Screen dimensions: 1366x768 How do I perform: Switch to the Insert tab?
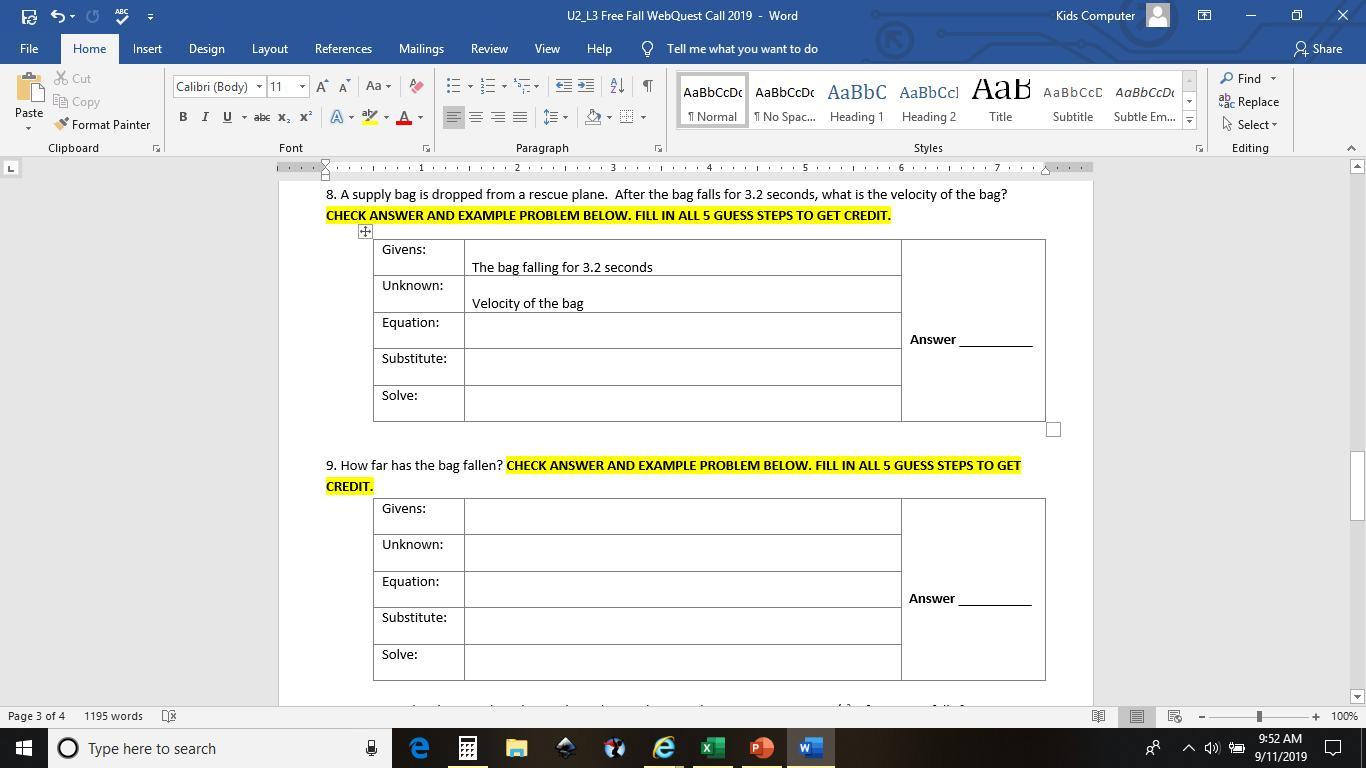coord(147,49)
